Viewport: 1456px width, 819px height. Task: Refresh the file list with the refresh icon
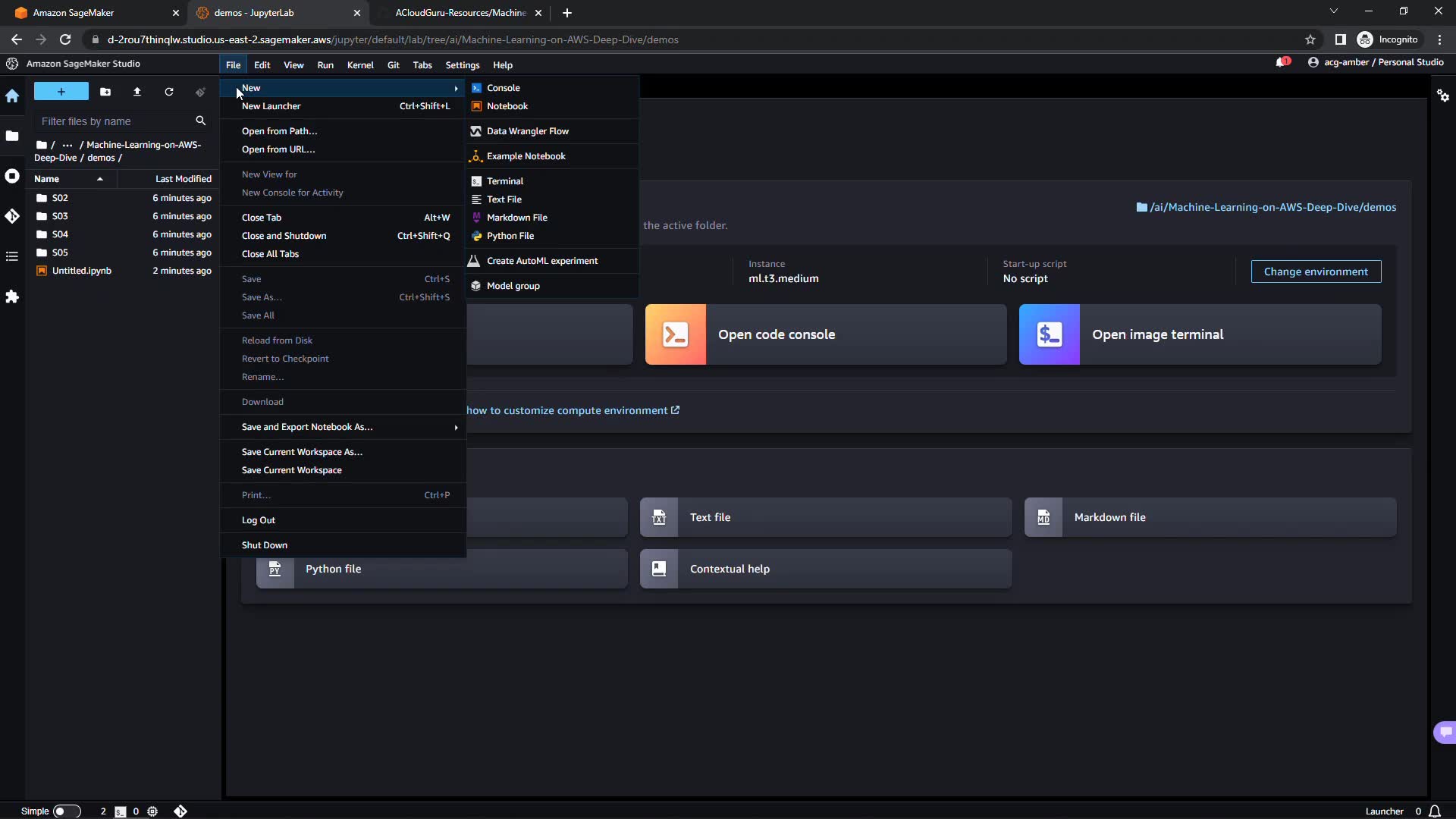pos(169,92)
